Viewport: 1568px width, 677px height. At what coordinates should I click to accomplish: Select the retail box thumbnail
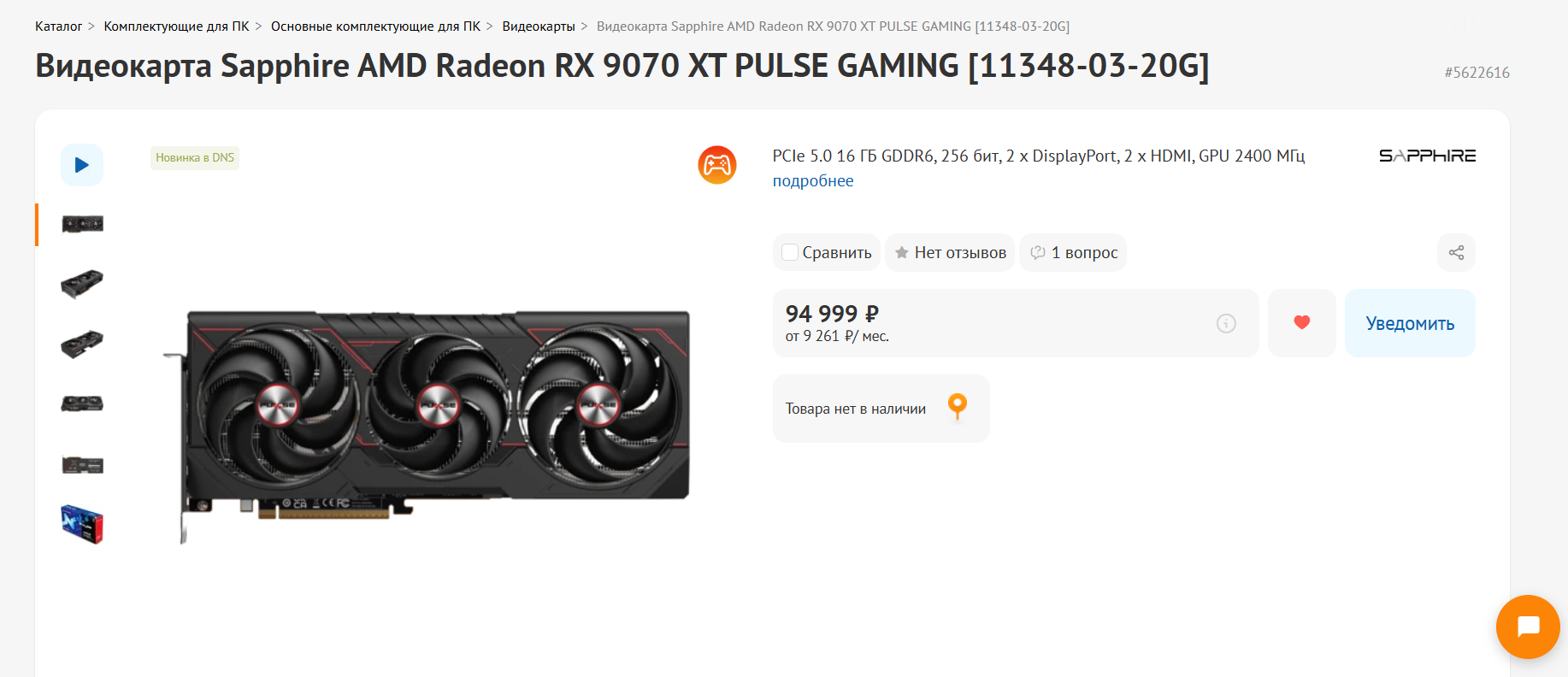[82, 524]
